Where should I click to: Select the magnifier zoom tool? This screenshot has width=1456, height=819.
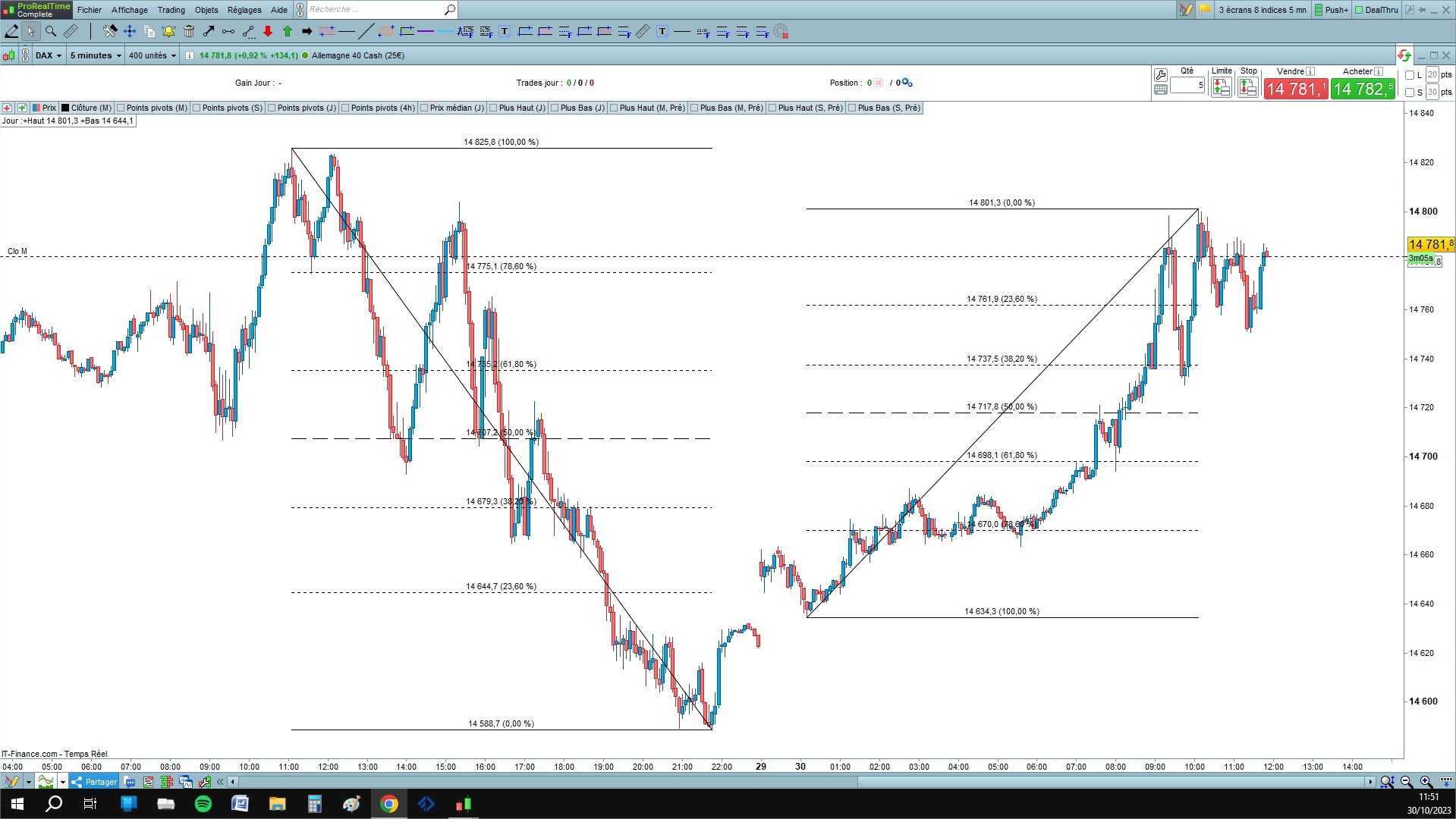pos(51,32)
